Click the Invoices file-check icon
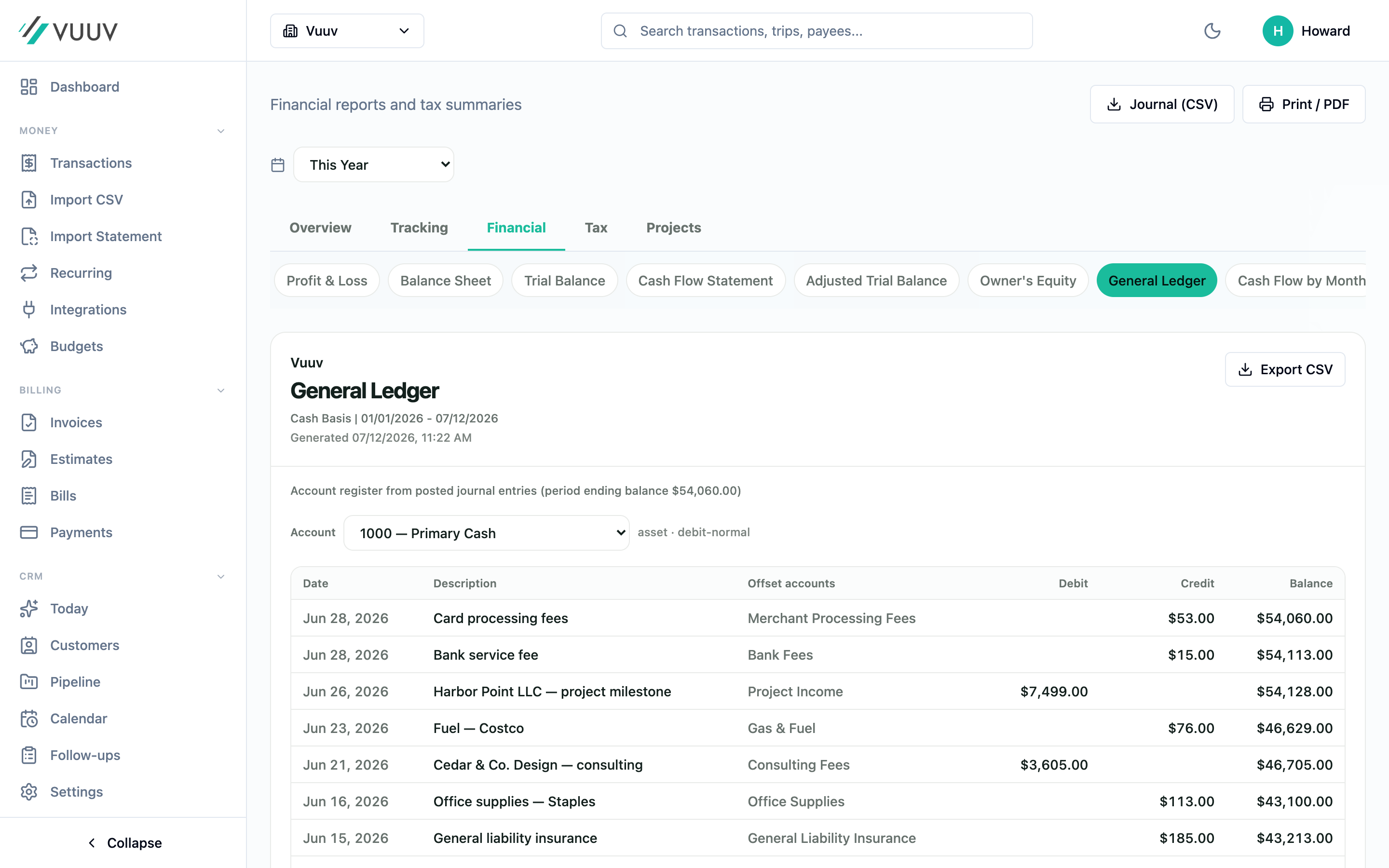Screen dimensions: 1389x868 (x=29, y=422)
